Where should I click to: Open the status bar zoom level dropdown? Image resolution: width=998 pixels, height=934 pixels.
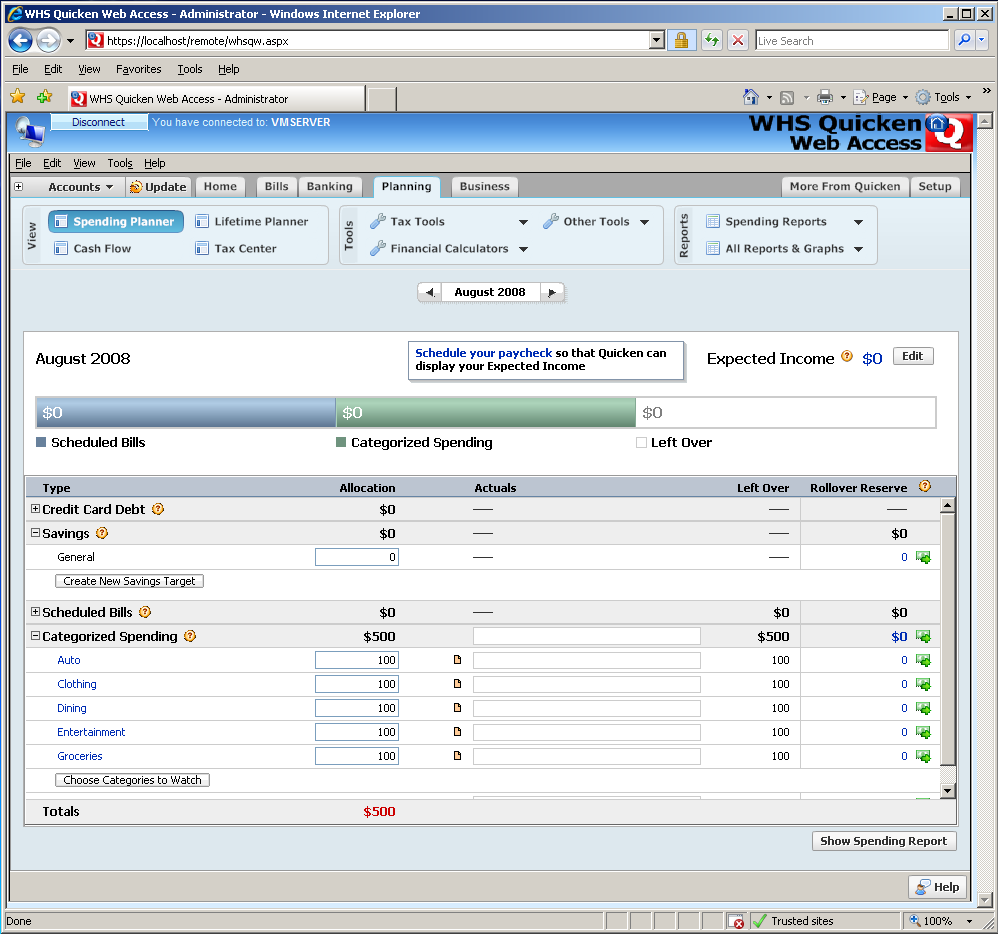pyautogui.click(x=969, y=921)
